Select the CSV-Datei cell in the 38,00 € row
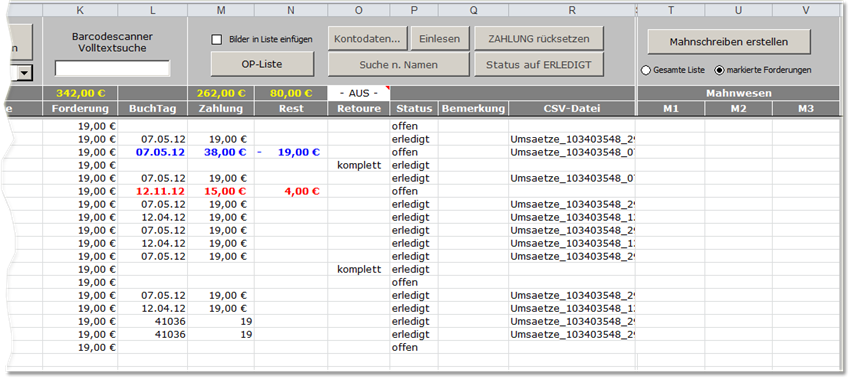 [x=572, y=152]
